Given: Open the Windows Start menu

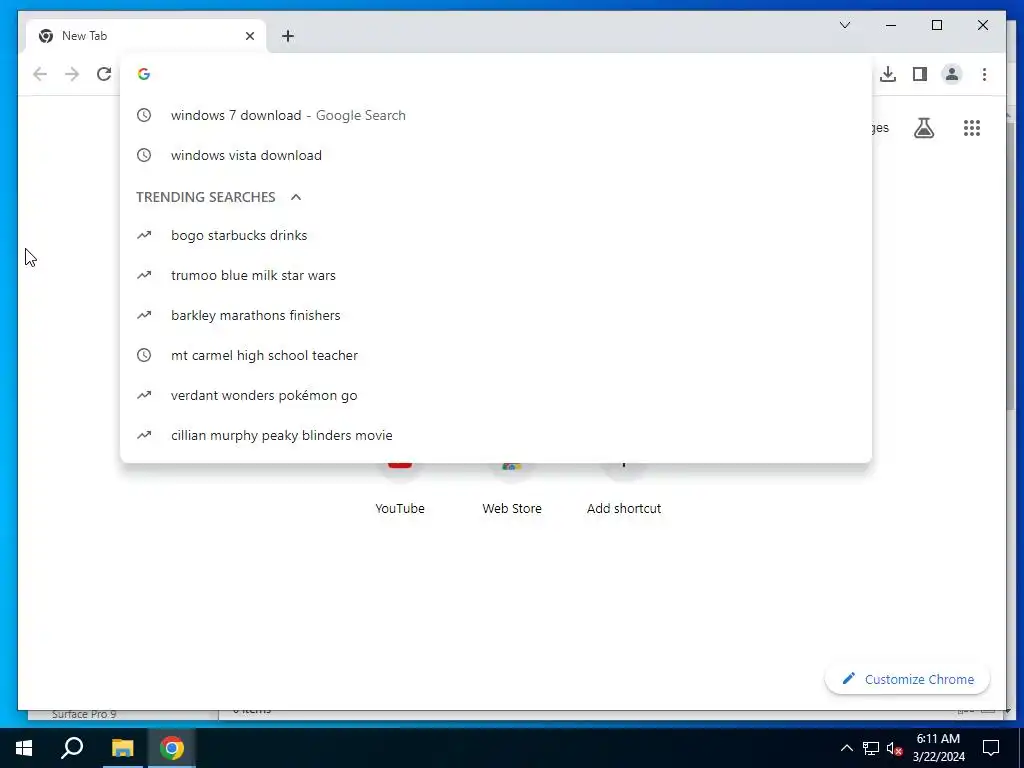Looking at the screenshot, I should (x=24, y=748).
